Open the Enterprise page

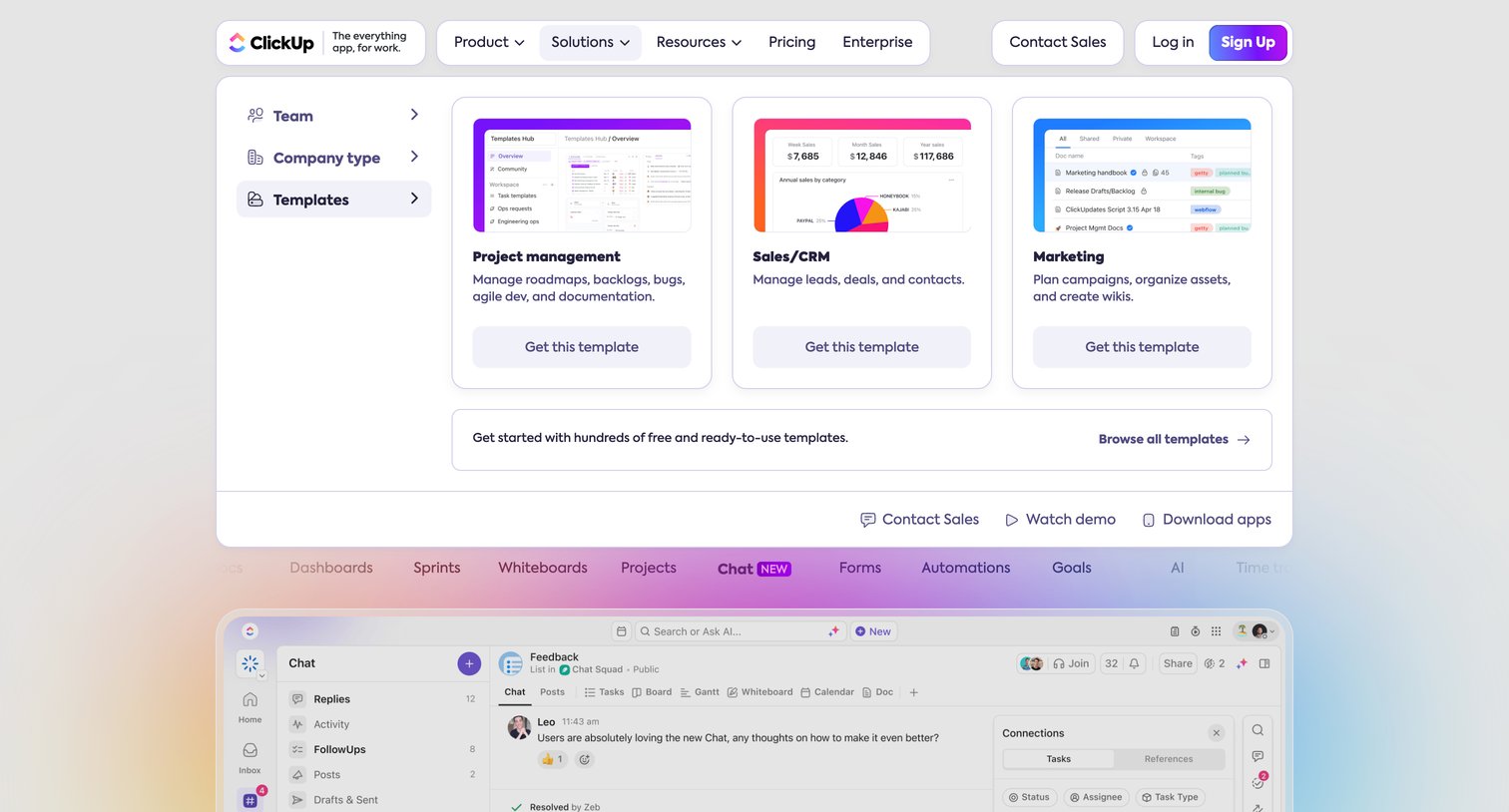pos(877,42)
